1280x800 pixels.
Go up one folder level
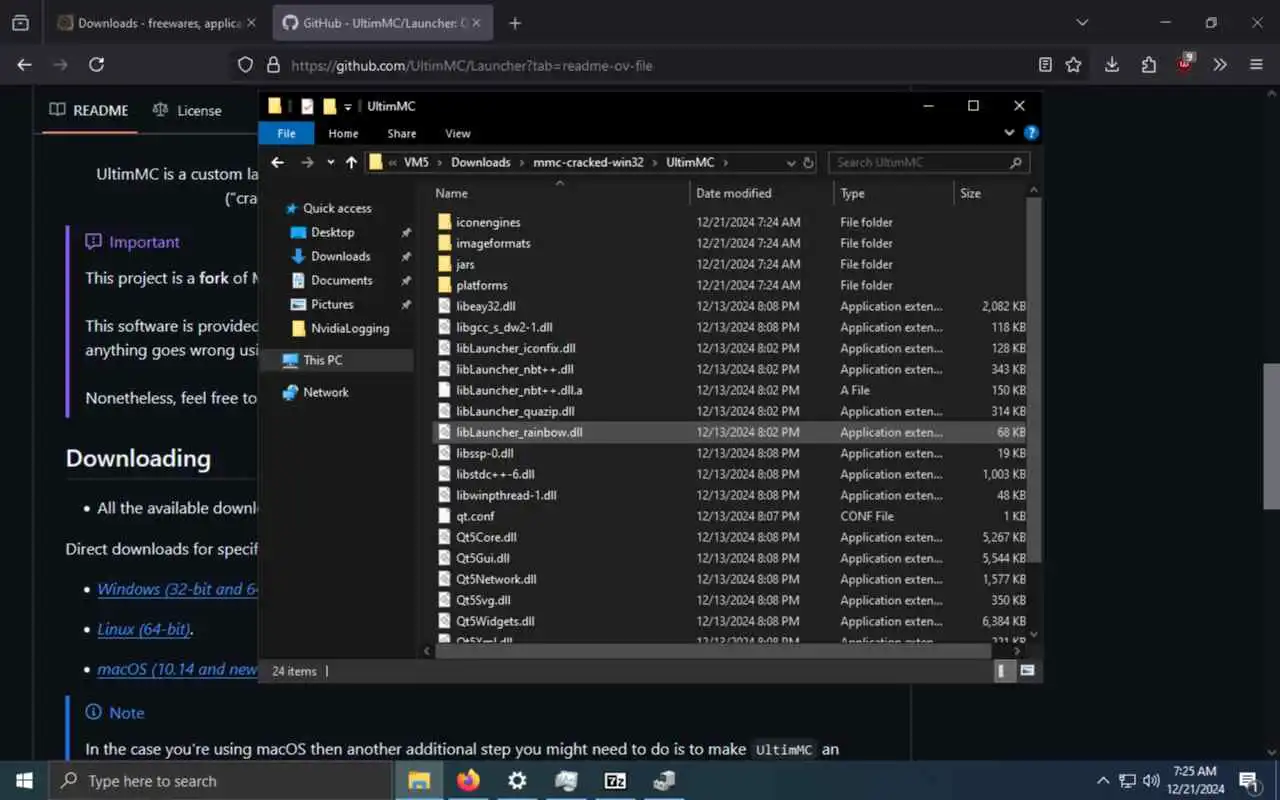pyautogui.click(x=351, y=162)
